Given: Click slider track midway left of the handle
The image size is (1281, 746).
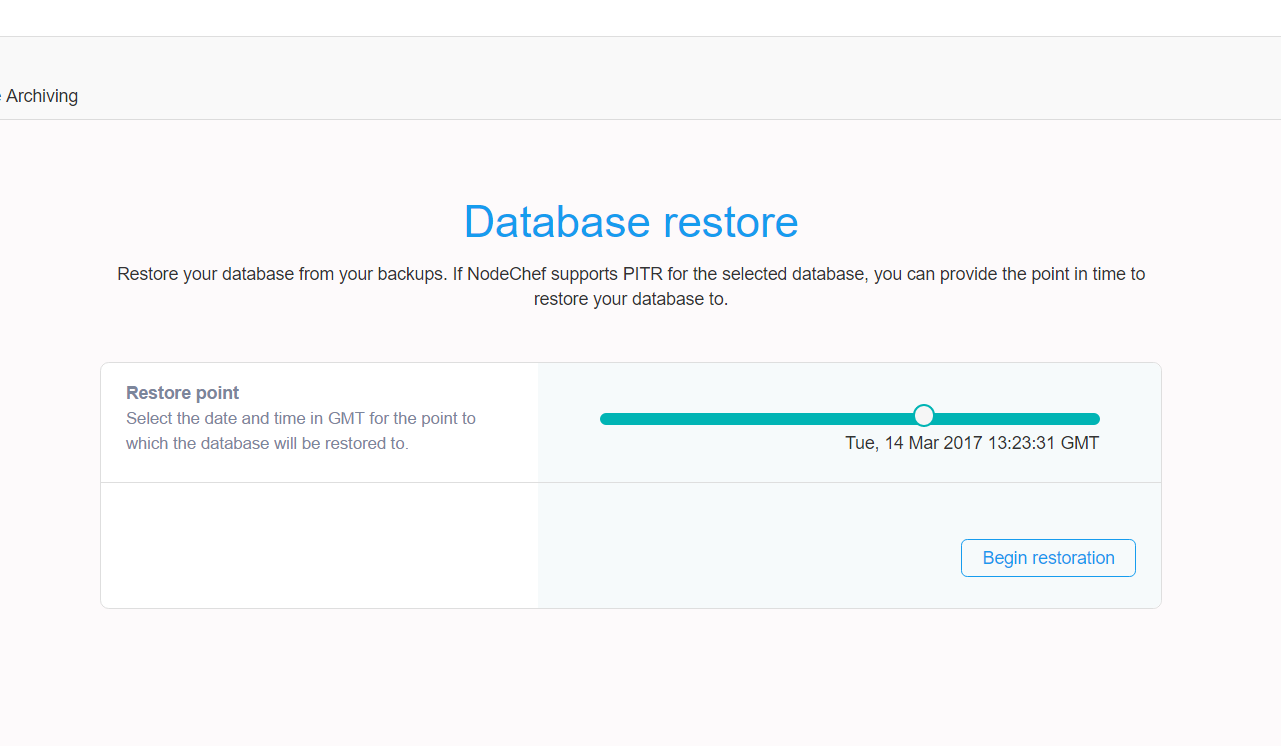Looking at the screenshot, I should [x=760, y=419].
